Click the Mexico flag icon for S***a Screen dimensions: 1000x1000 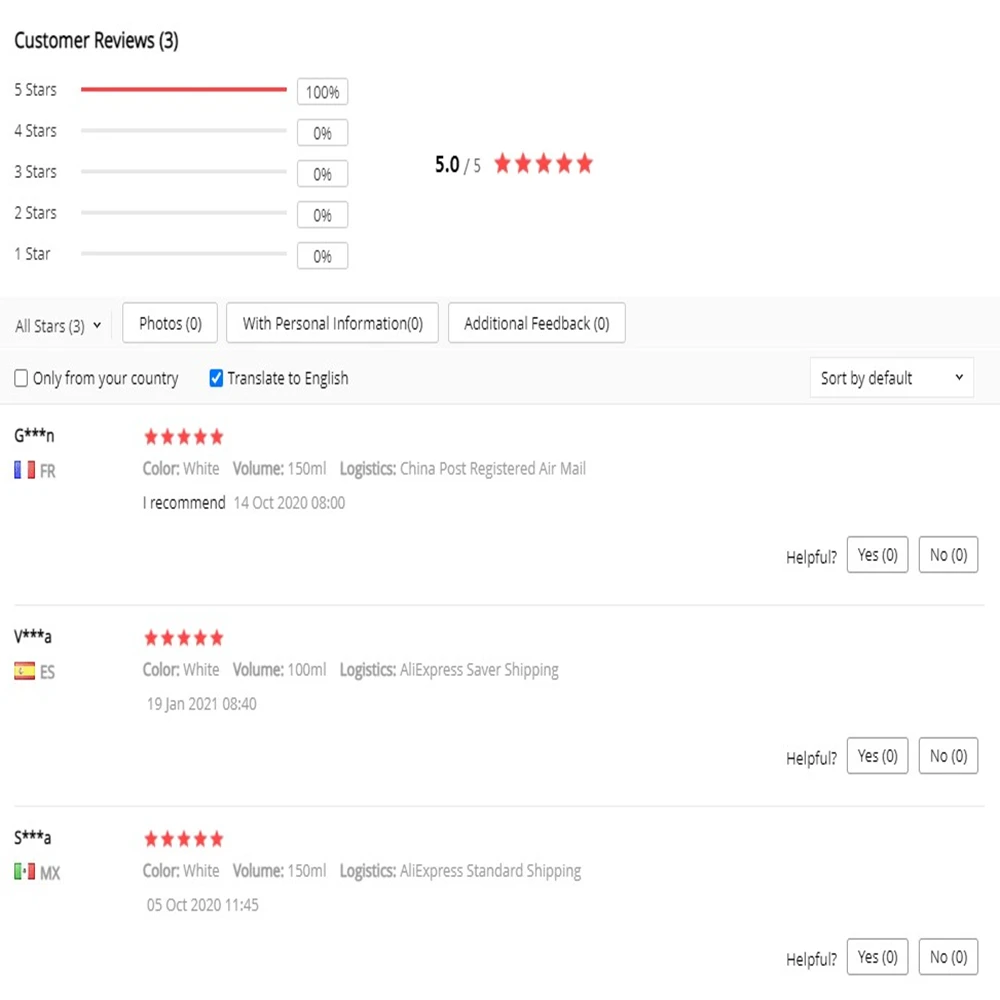(x=24, y=872)
